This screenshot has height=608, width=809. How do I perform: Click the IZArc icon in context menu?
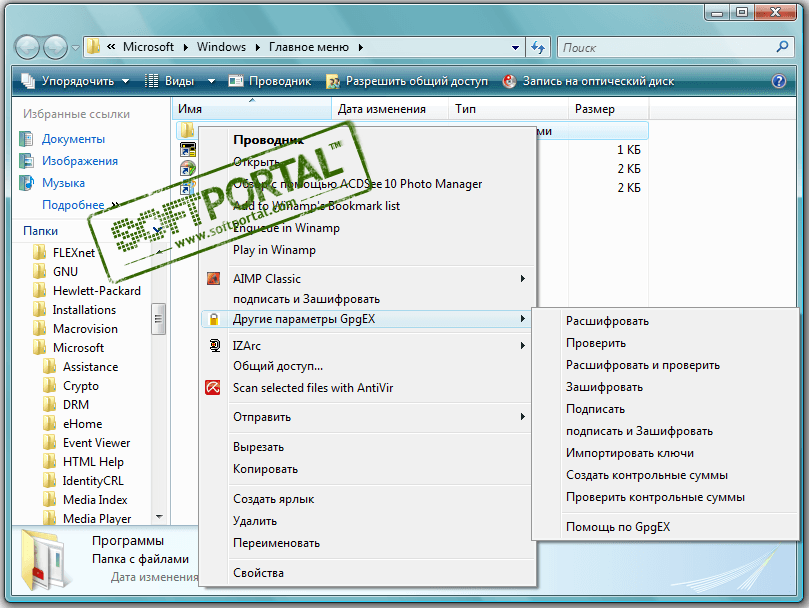(x=215, y=345)
